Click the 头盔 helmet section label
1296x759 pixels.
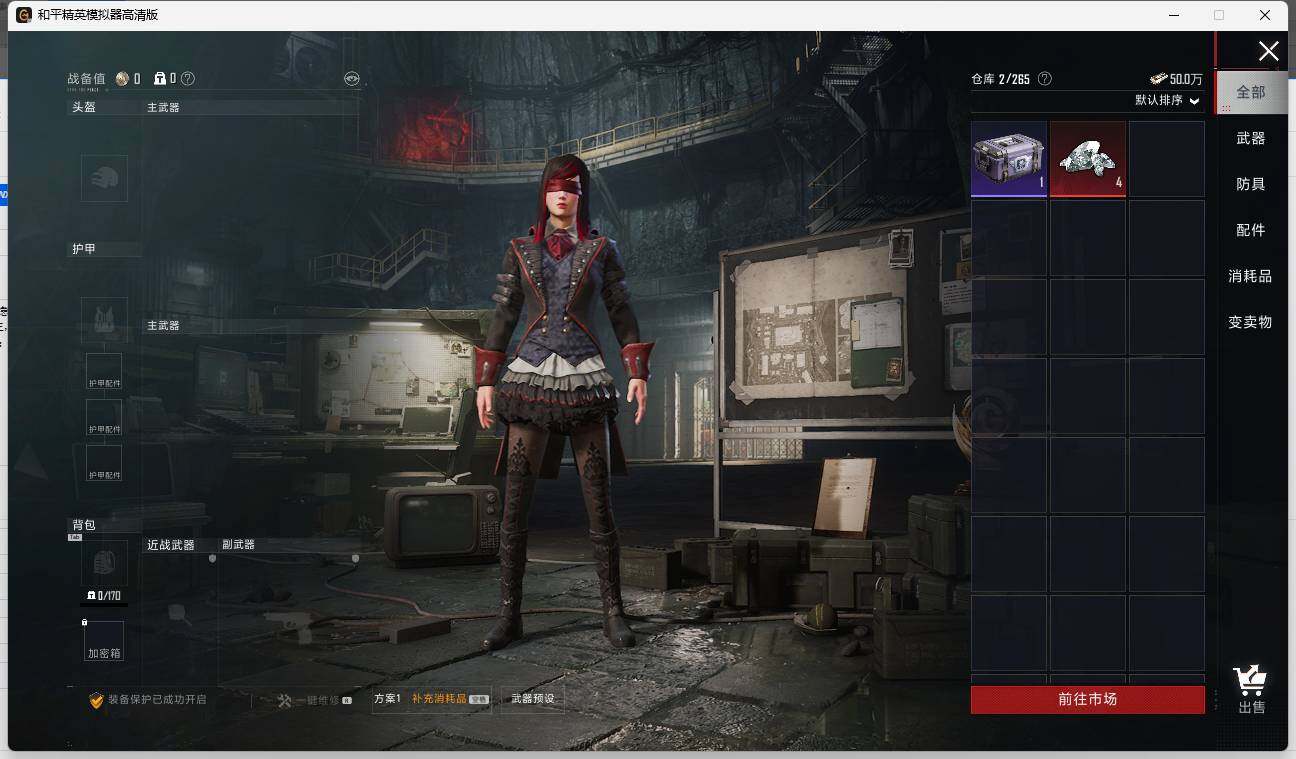[84, 107]
